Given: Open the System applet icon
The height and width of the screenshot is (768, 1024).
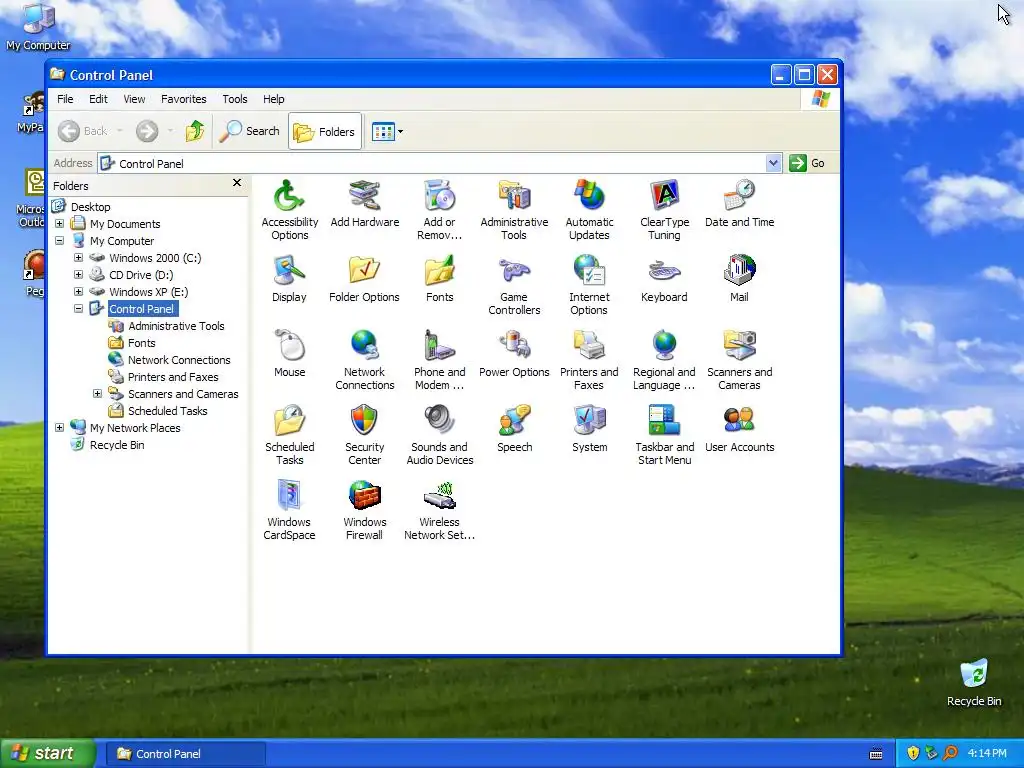Looking at the screenshot, I should [x=589, y=429].
